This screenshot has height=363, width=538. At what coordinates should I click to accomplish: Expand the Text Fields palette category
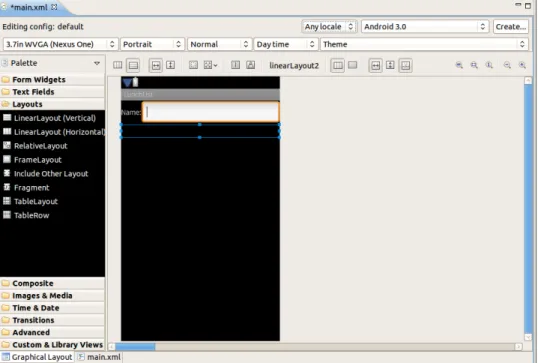[52, 92]
